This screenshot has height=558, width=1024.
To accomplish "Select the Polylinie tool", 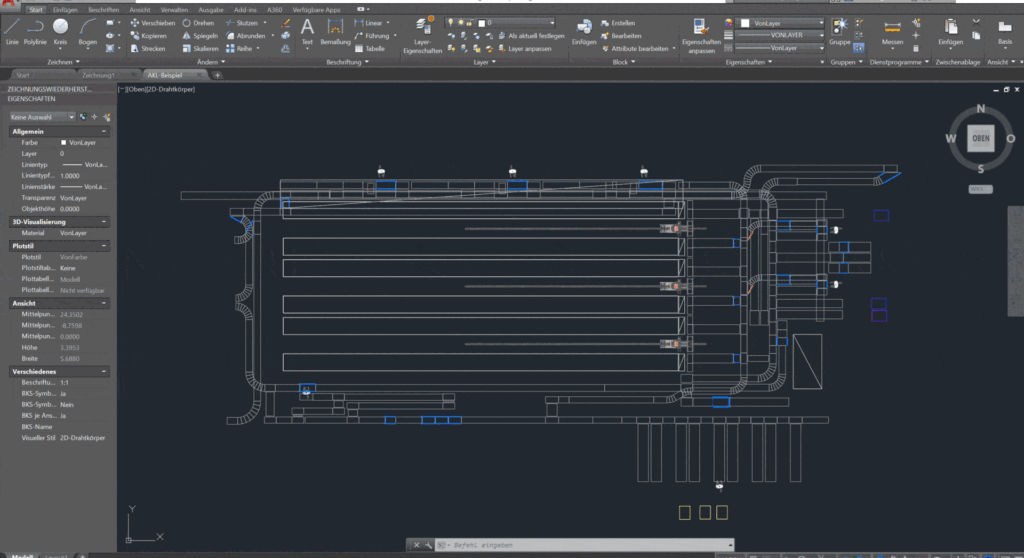I will [35, 32].
